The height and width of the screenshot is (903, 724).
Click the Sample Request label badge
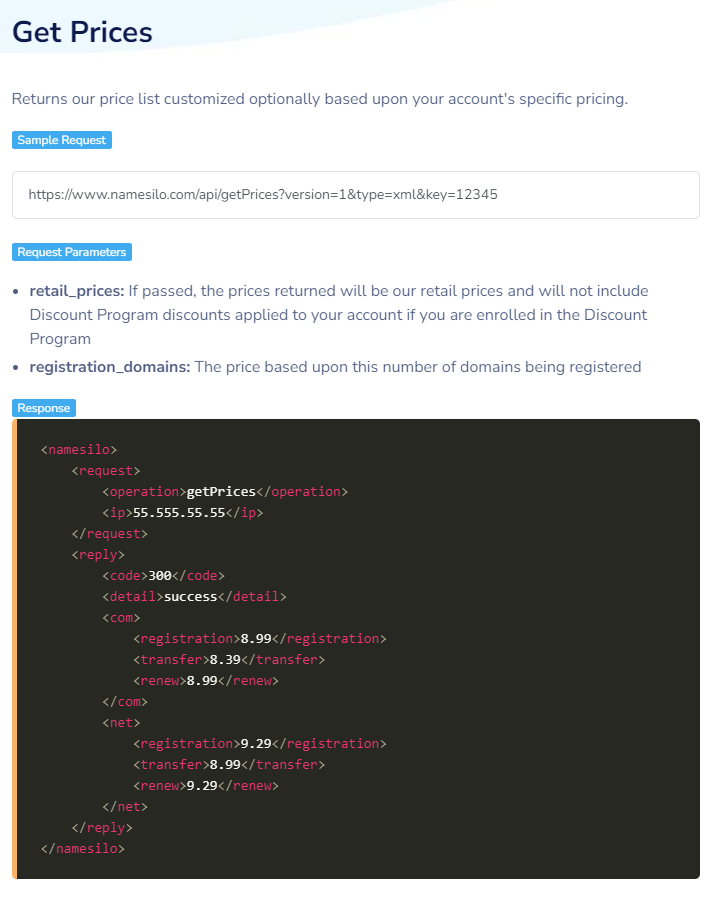pyautogui.click(x=62, y=140)
